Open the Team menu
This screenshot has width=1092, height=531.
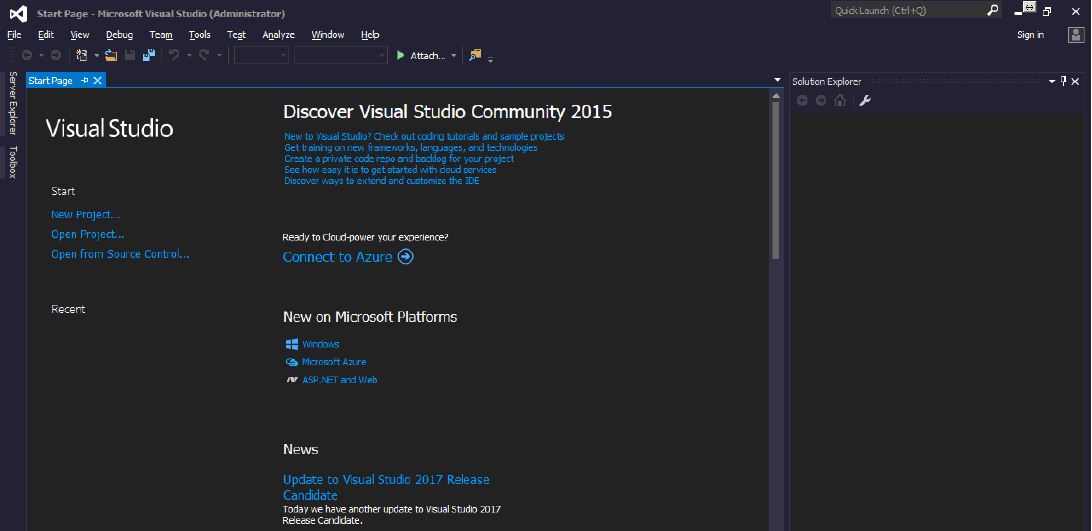(161, 35)
